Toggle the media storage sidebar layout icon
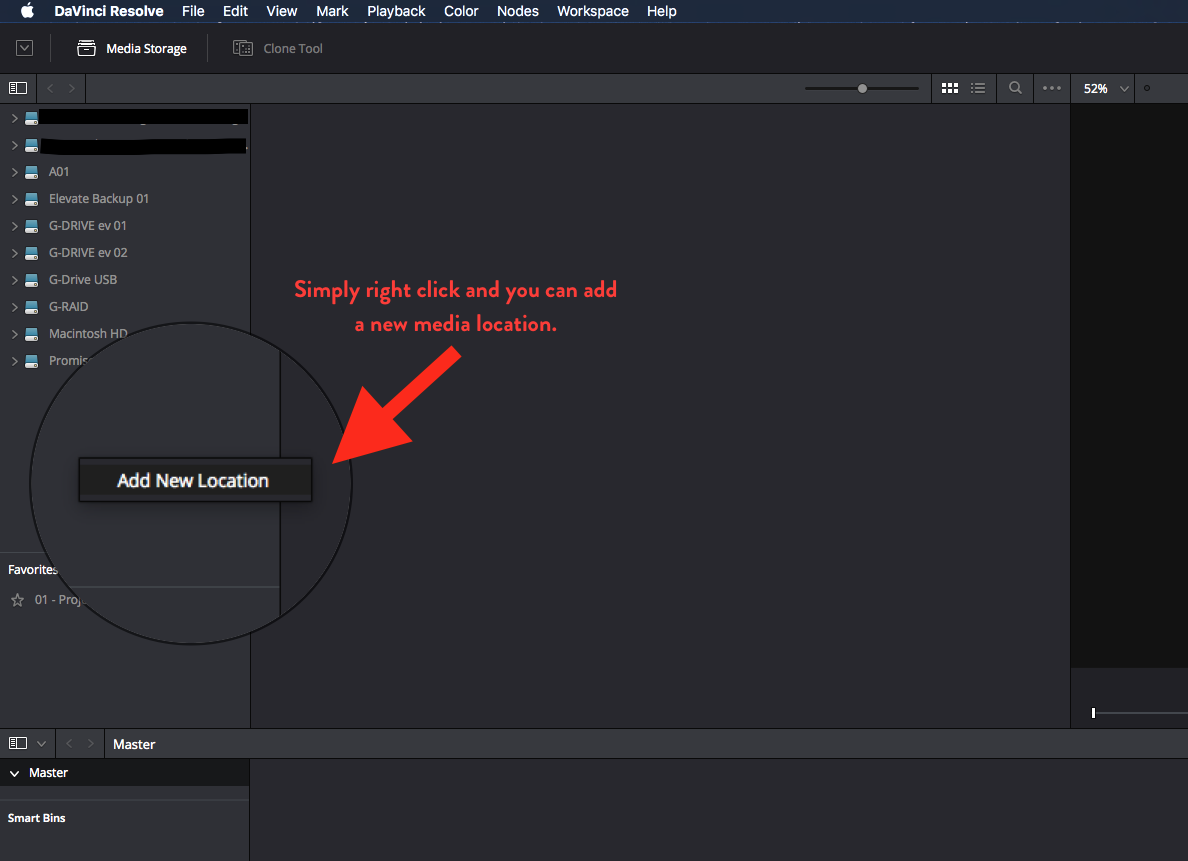 [x=17, y=88]
